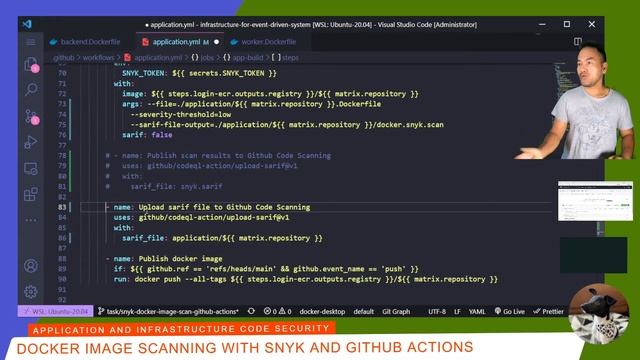Click the synchronize changes icon in status bar
This screenshot has width=640, height=360.
[251, 311]
